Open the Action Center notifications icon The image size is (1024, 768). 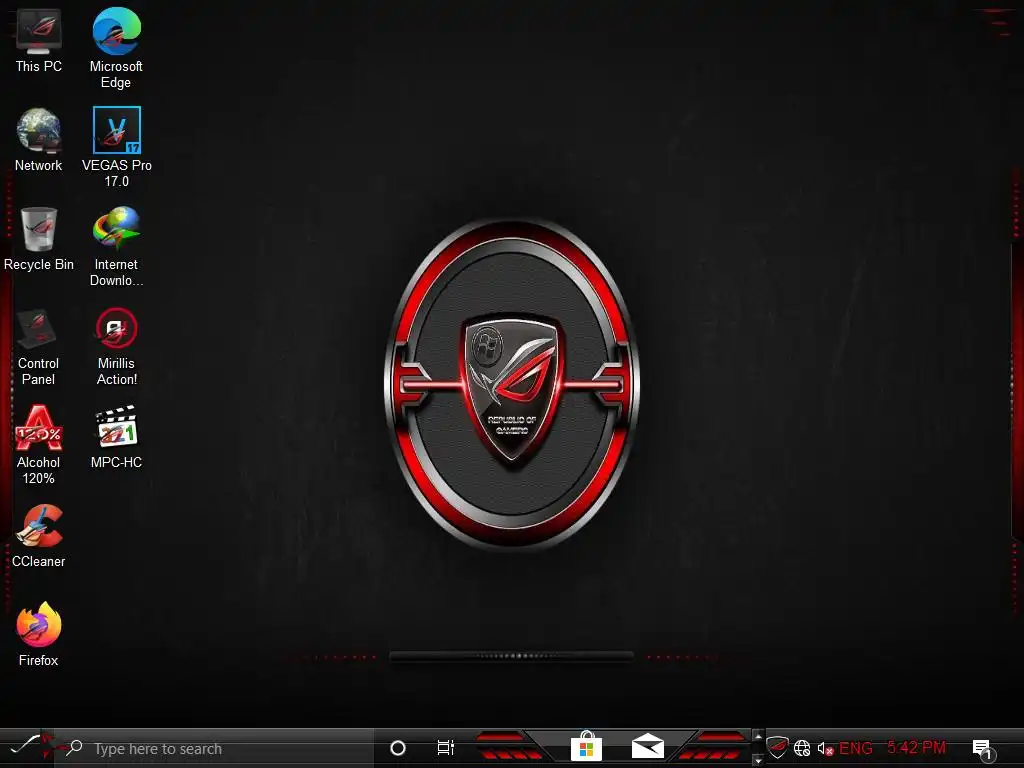983,750
